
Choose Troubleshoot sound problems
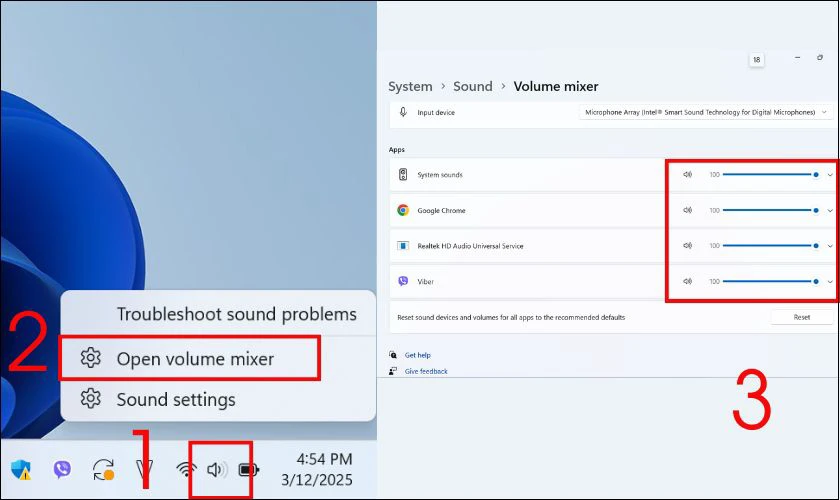[x=236, y=314]
